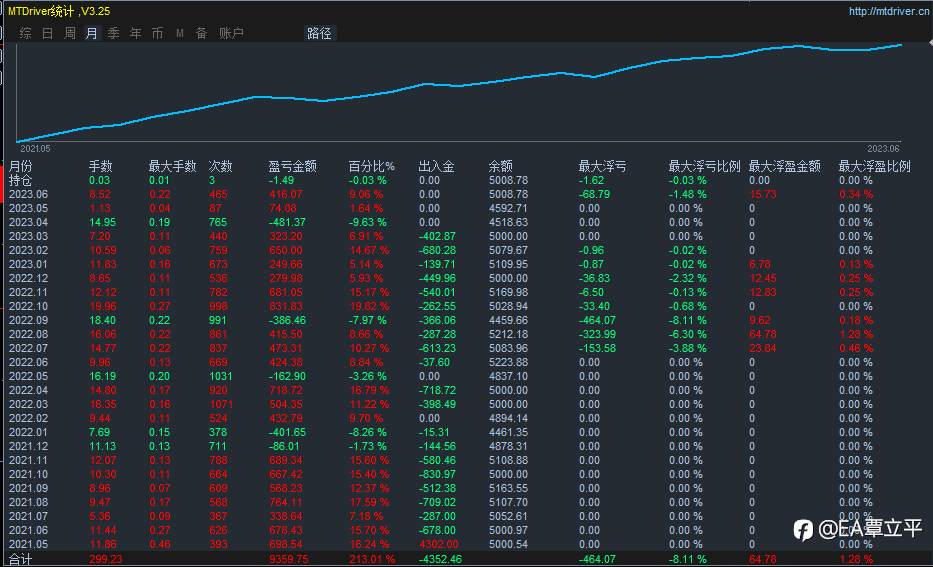Select the 币 currency tab
The image size is (933, 567).
click(x=157, y=33)
